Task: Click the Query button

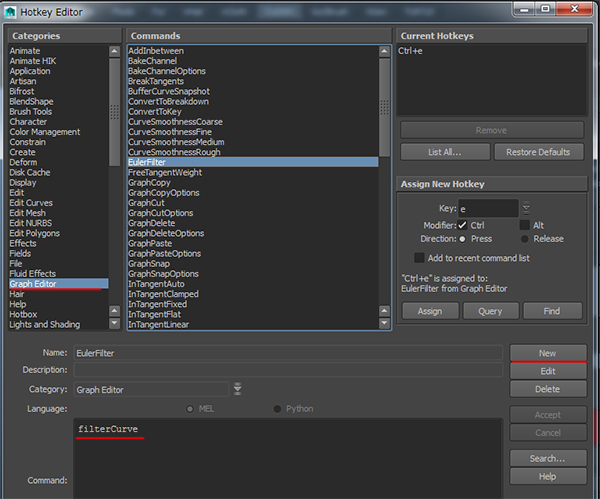Action: [490, 311]
